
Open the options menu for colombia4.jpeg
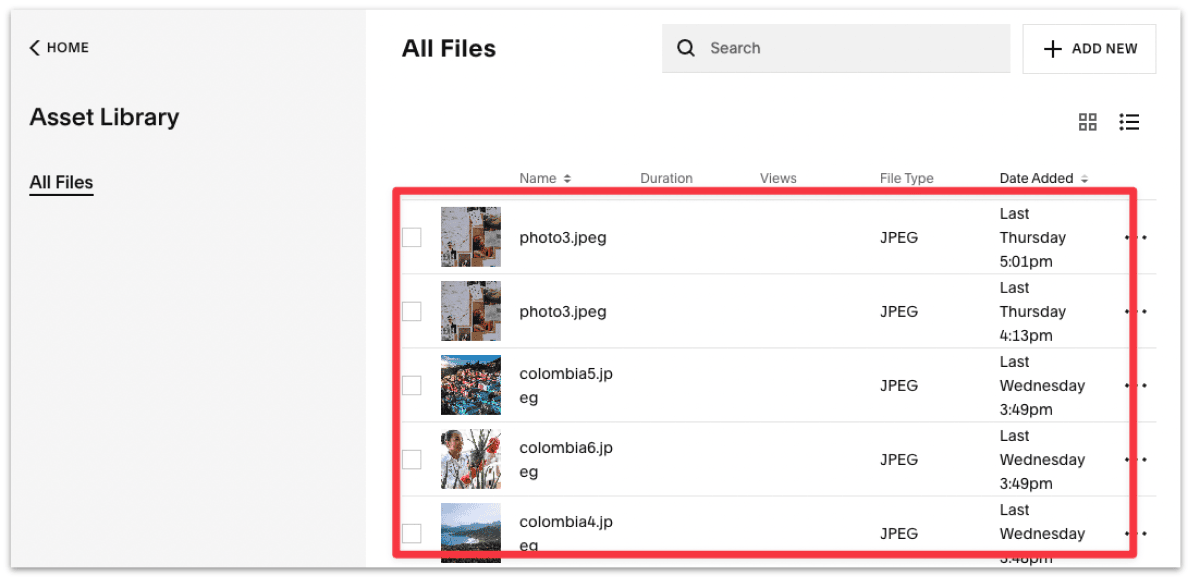[x=1135, y=533]
